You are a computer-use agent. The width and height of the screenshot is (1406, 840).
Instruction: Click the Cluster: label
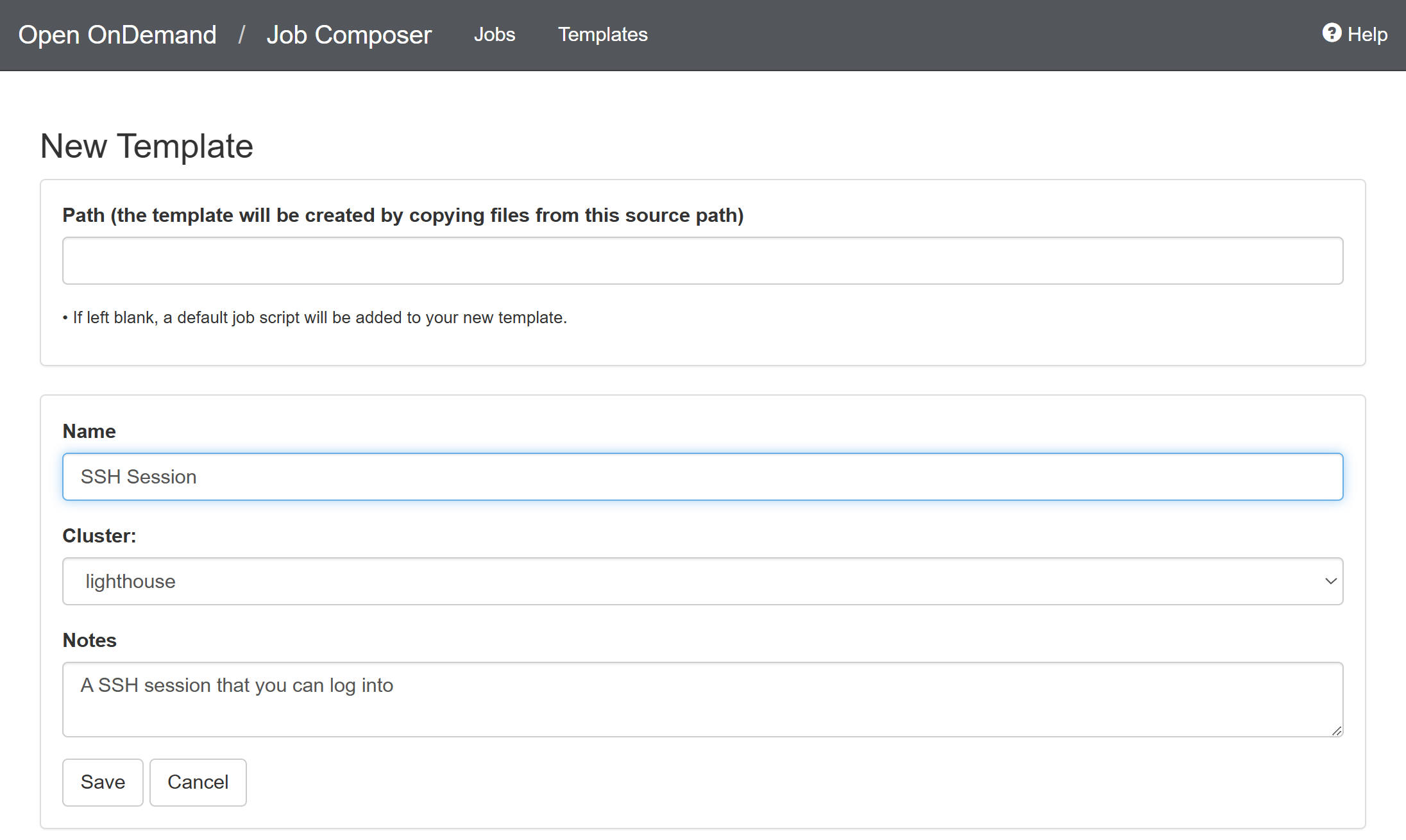pos(99,536)
